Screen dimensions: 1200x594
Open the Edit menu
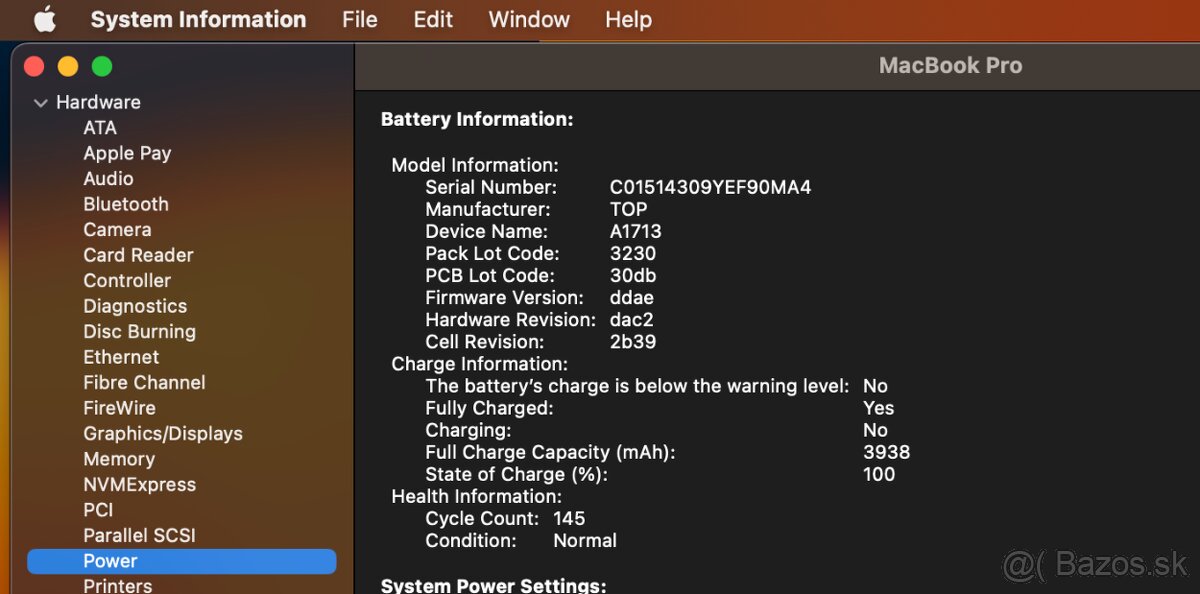(x=432, y=19)
